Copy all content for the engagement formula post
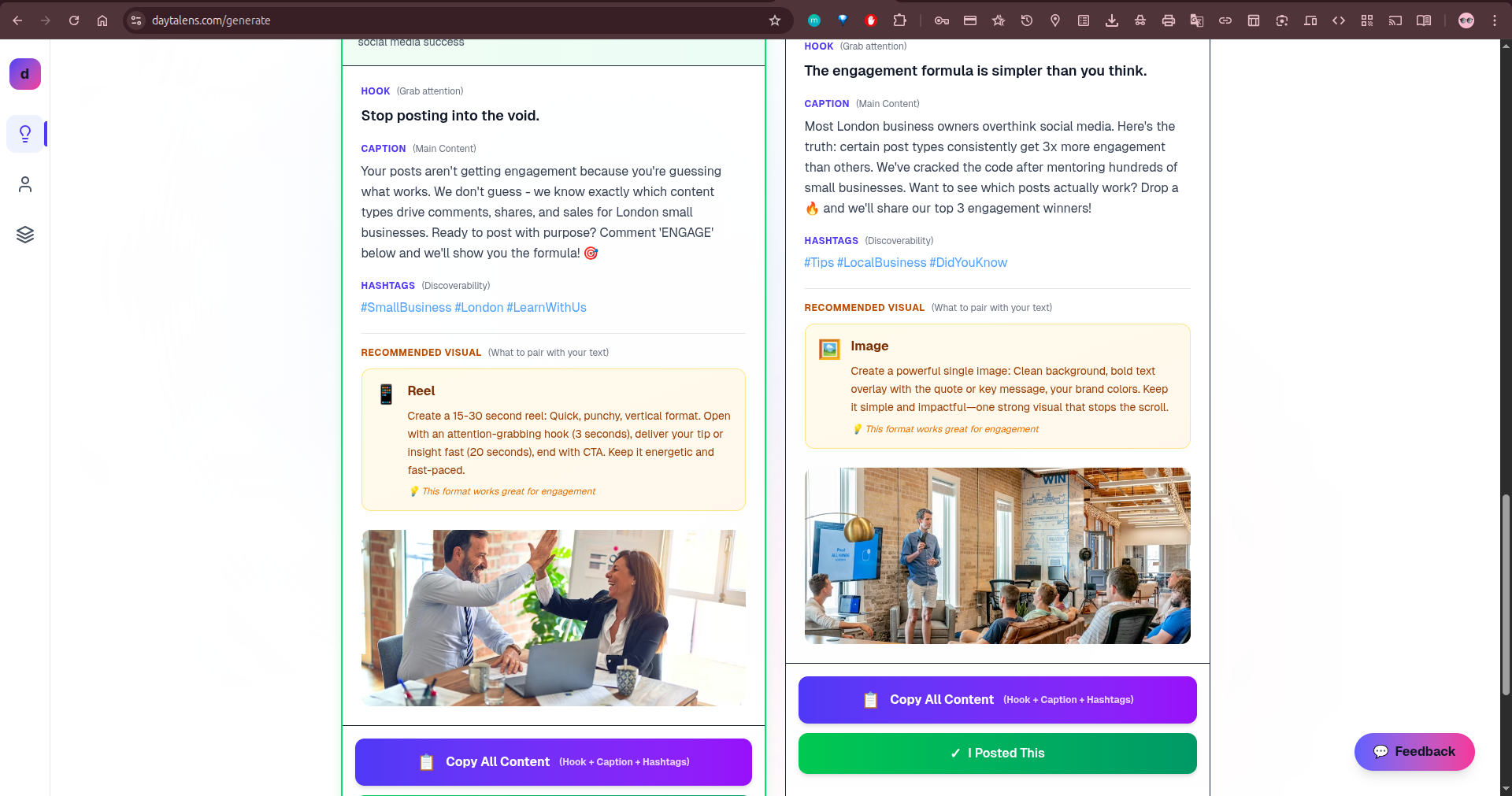 click(x=996, y=699)
